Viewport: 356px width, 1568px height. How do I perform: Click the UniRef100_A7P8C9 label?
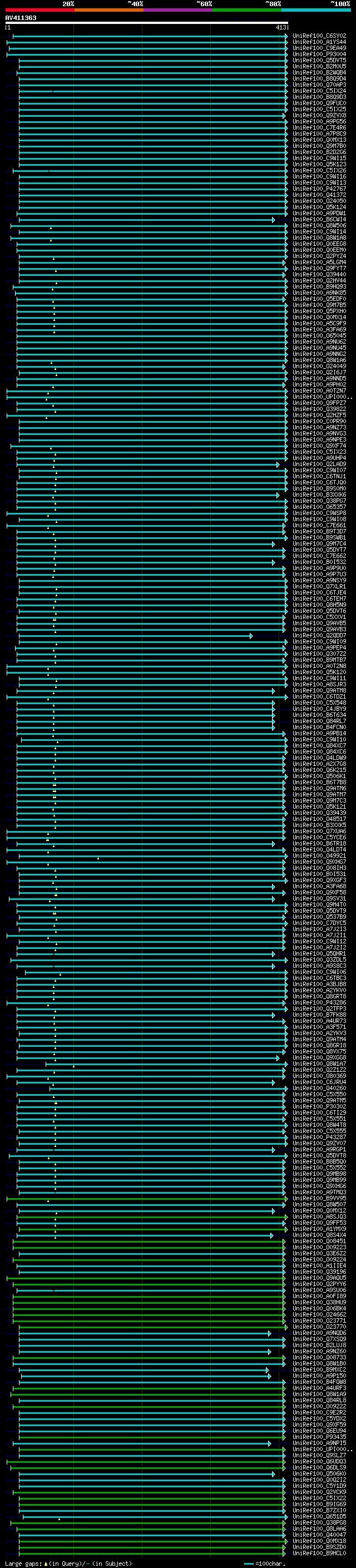pyautogui.click(x=319, y=134)
